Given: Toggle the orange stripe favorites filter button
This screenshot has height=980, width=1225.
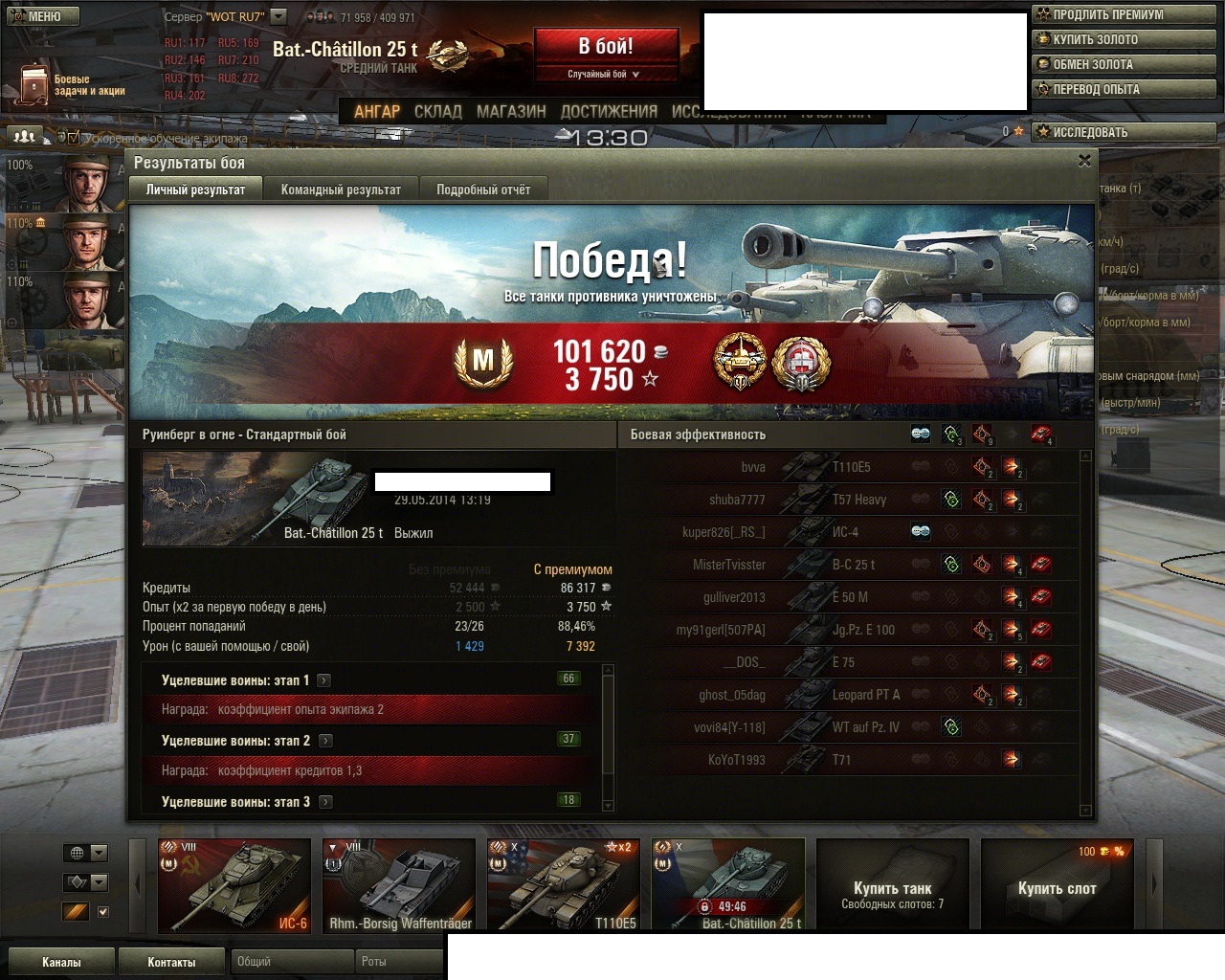Looking at the screenshot, I should (76, 912).
